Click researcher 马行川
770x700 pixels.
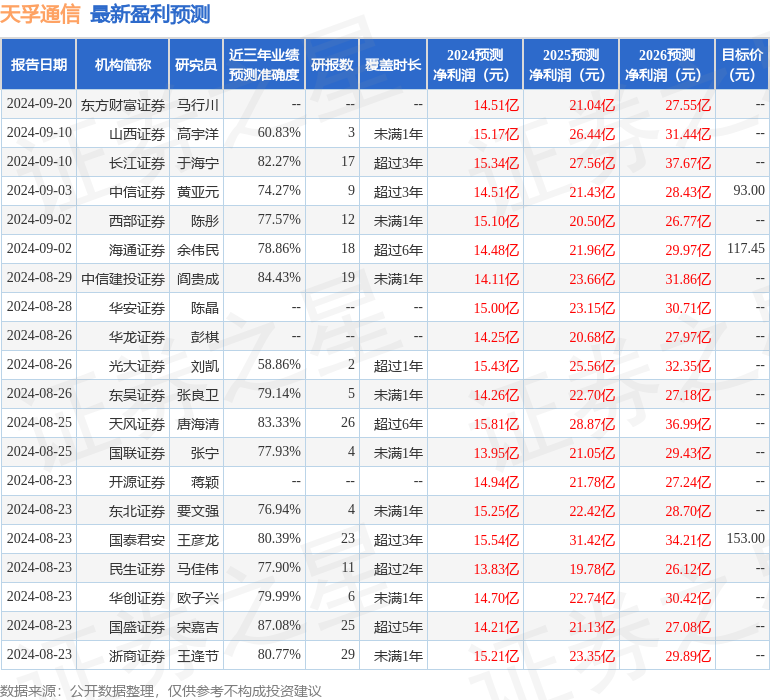(x=198, y=105)
